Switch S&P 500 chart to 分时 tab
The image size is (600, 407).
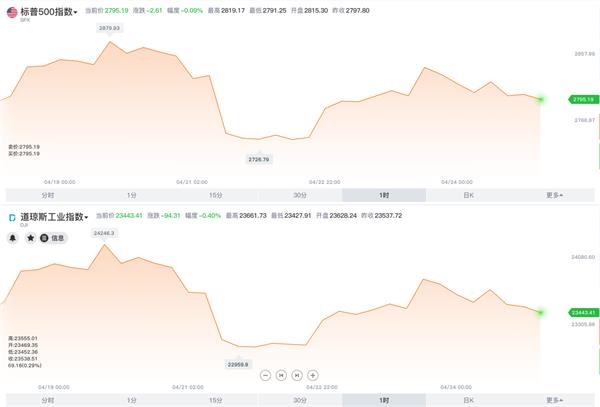[x=48, y=195]
